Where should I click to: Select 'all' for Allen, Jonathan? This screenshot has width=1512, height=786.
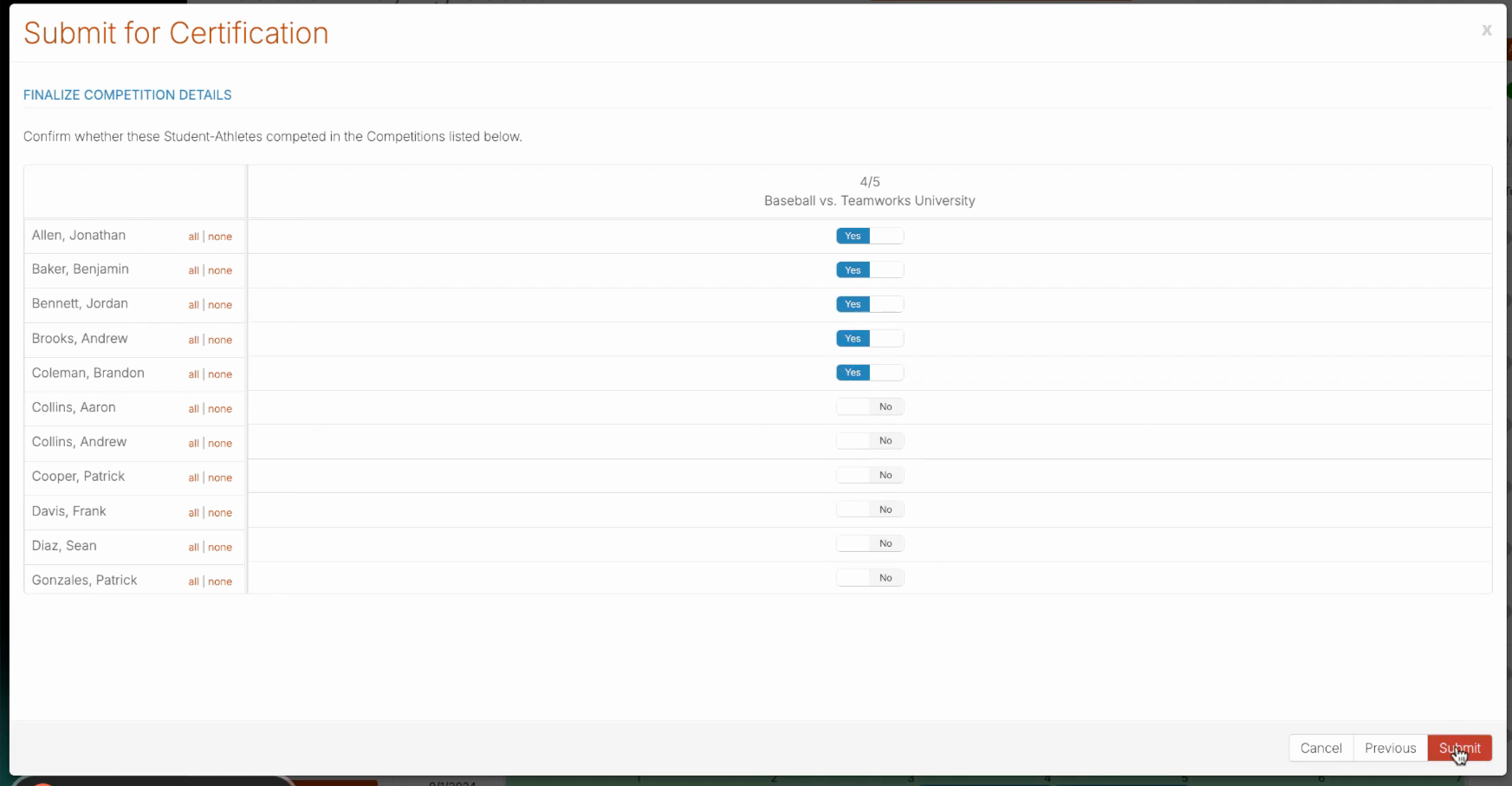point(193,237)
